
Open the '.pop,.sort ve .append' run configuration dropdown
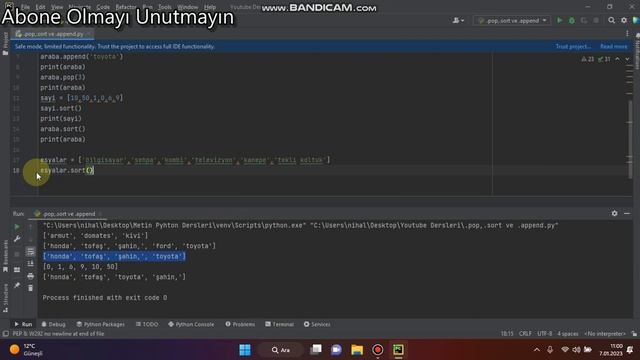point(512,20)
